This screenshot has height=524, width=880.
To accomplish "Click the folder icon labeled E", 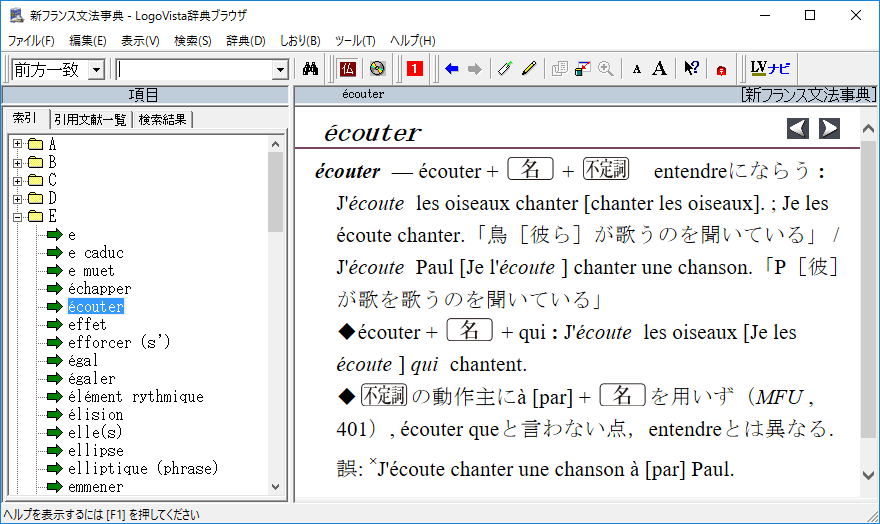I will pyautogui.click(x=35, y=216).
